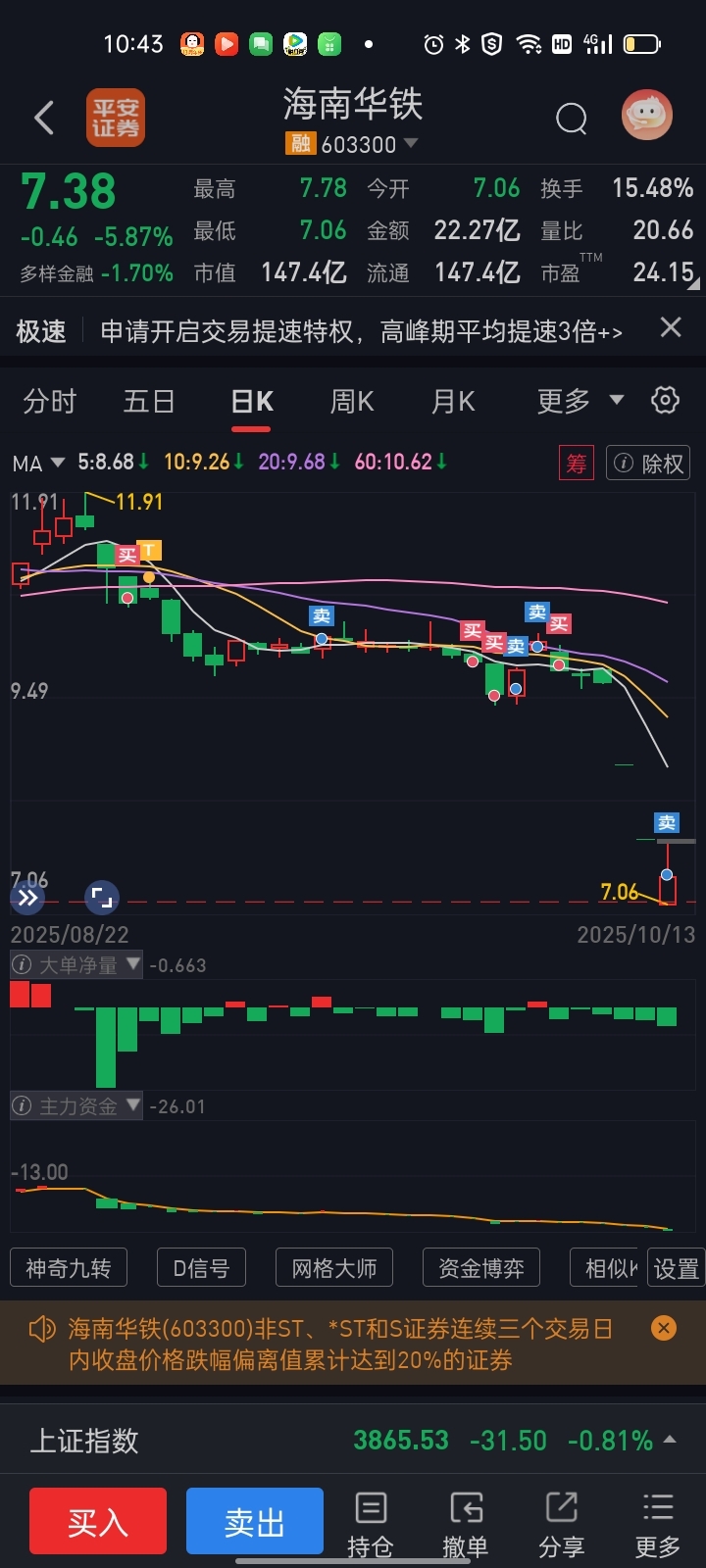This screenshot has height=1568, width=706.
Task: Tap the 卖 marker near 7.06 candle
Action: point(667,822)
